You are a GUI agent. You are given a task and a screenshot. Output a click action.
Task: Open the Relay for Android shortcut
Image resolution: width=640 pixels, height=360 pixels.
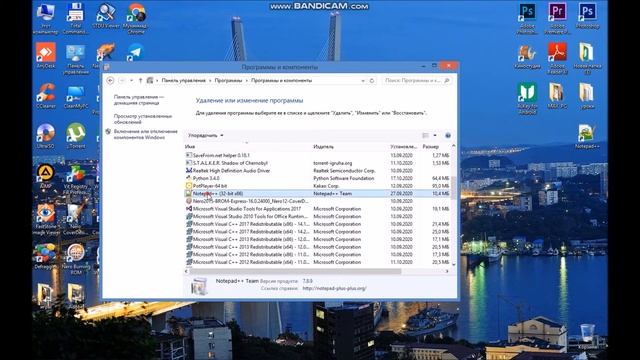click(x=527, y=98)
